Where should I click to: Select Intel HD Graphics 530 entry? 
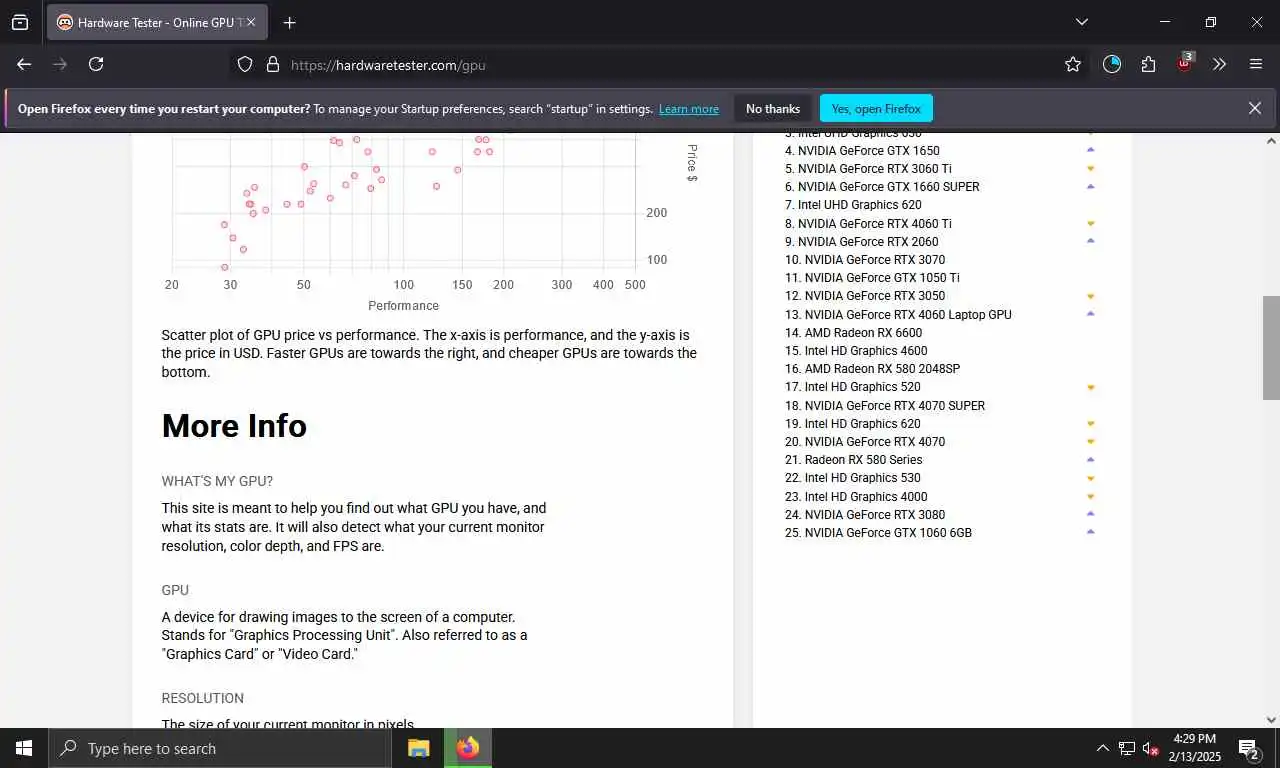coord(863,478)
